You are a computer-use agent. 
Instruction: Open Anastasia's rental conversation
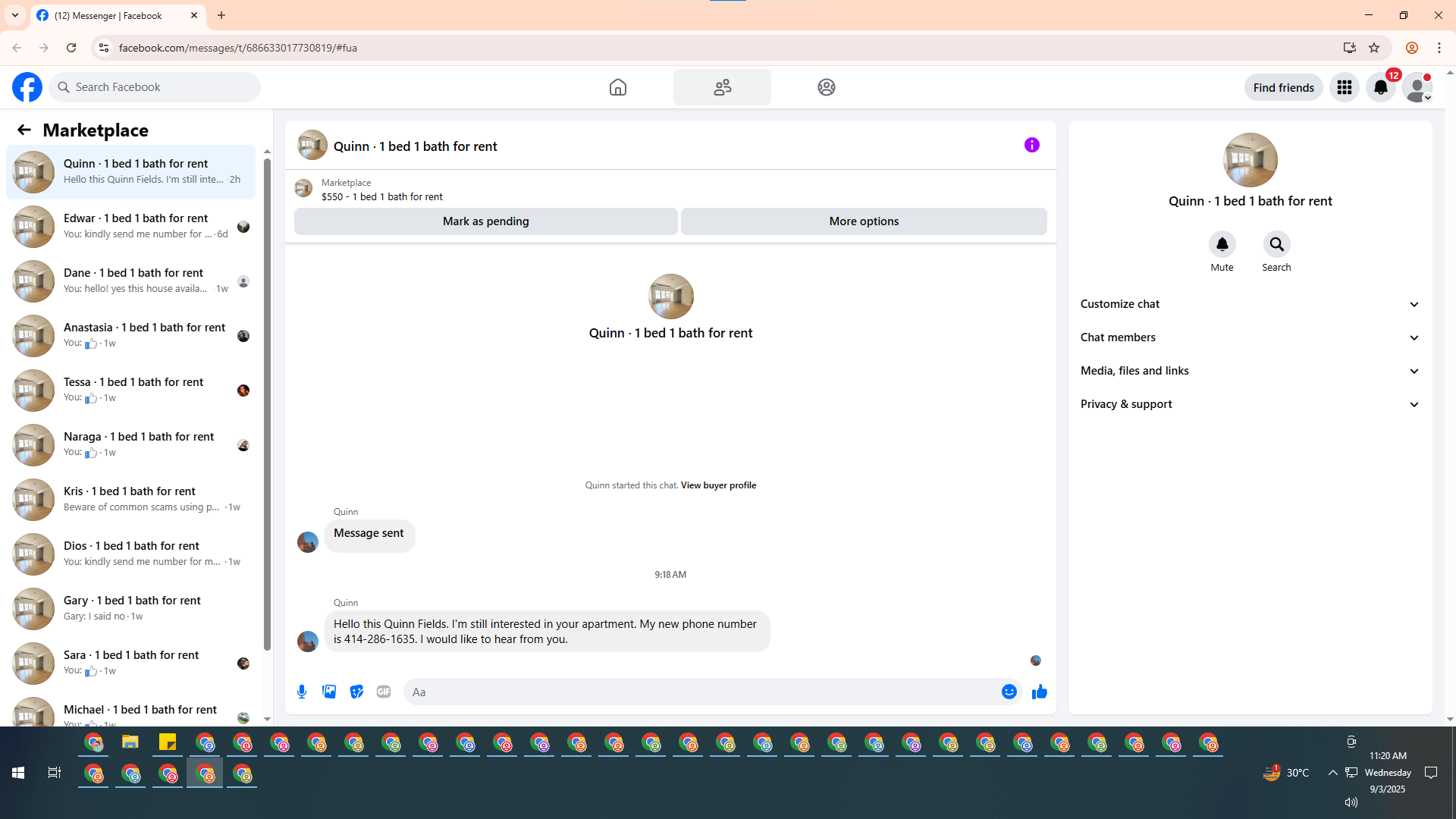[x=130, y=335]
